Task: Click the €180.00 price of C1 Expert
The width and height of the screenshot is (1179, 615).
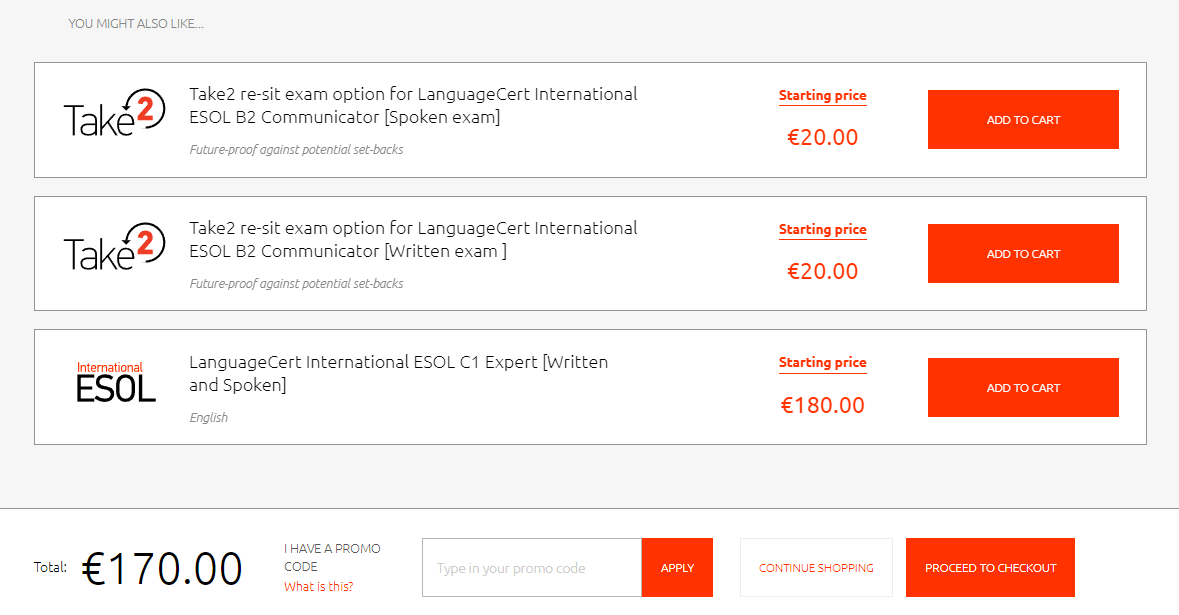Action: (823, 405)
